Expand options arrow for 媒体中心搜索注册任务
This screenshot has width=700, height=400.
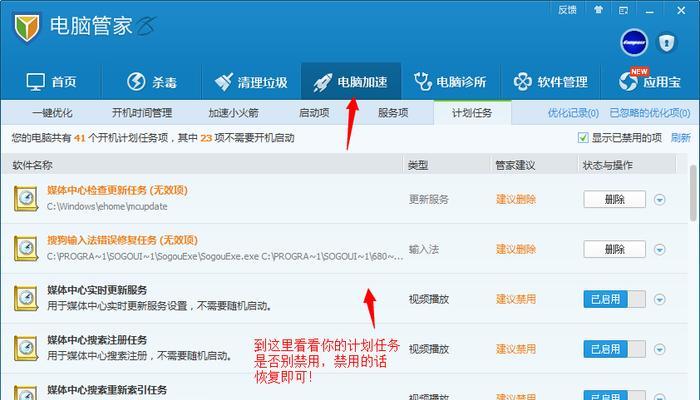pyautogui.click(x=660, y=349)
